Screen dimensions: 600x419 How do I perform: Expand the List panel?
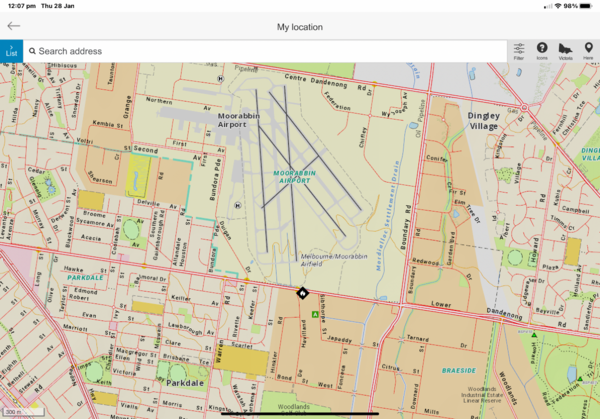pyautogui.click(x=11, y=51)
